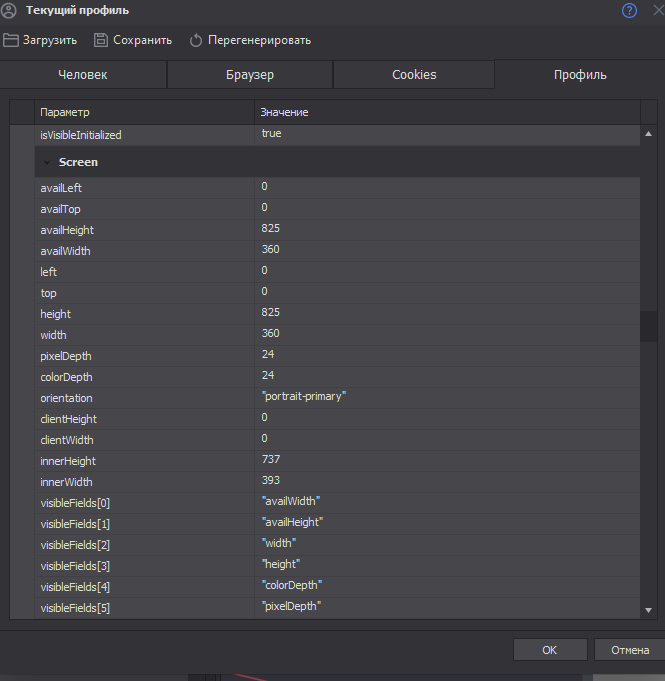
Task: Click the Сохранить label
Action: pos(142,40)
